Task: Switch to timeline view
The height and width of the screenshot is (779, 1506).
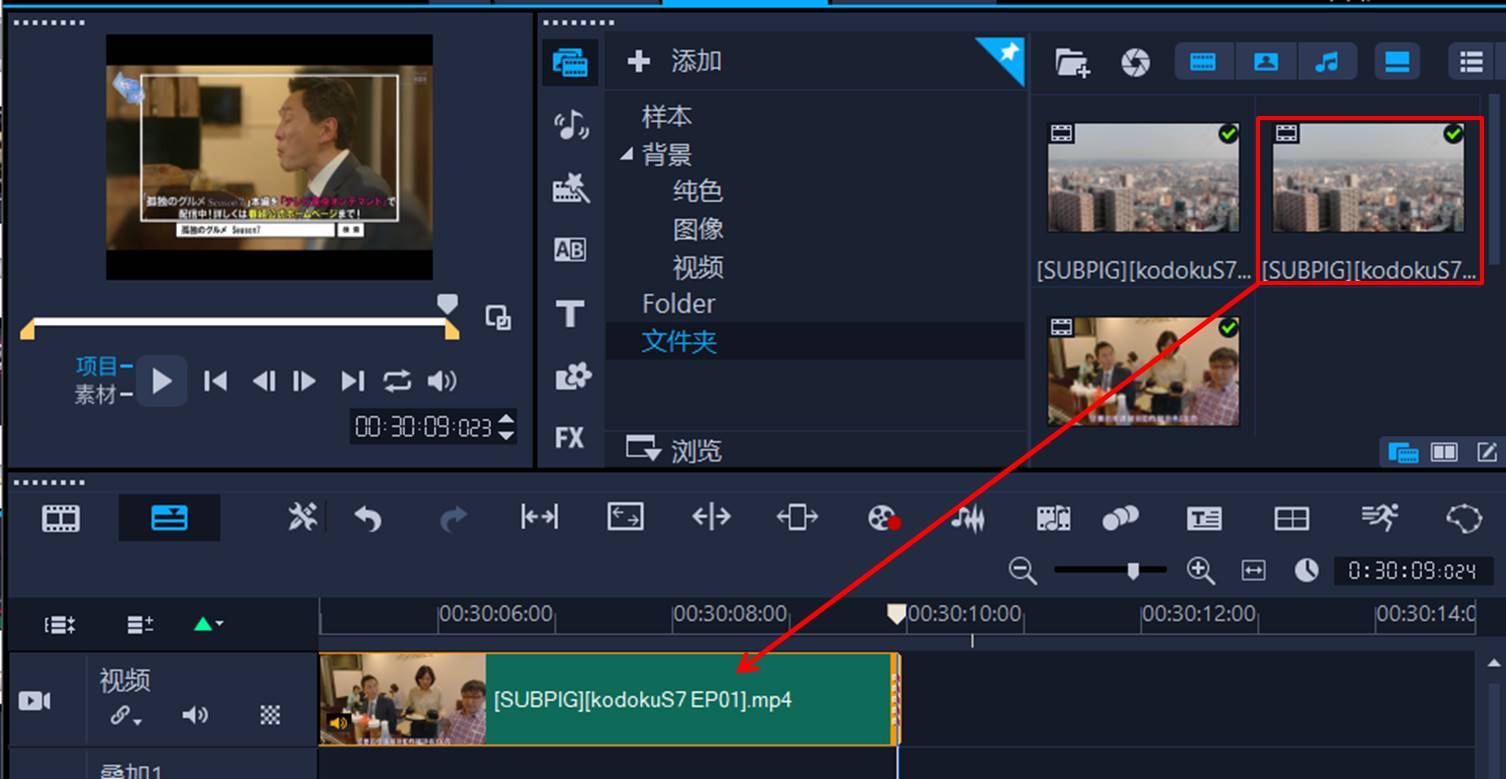Action: click(x=169, y=518)
